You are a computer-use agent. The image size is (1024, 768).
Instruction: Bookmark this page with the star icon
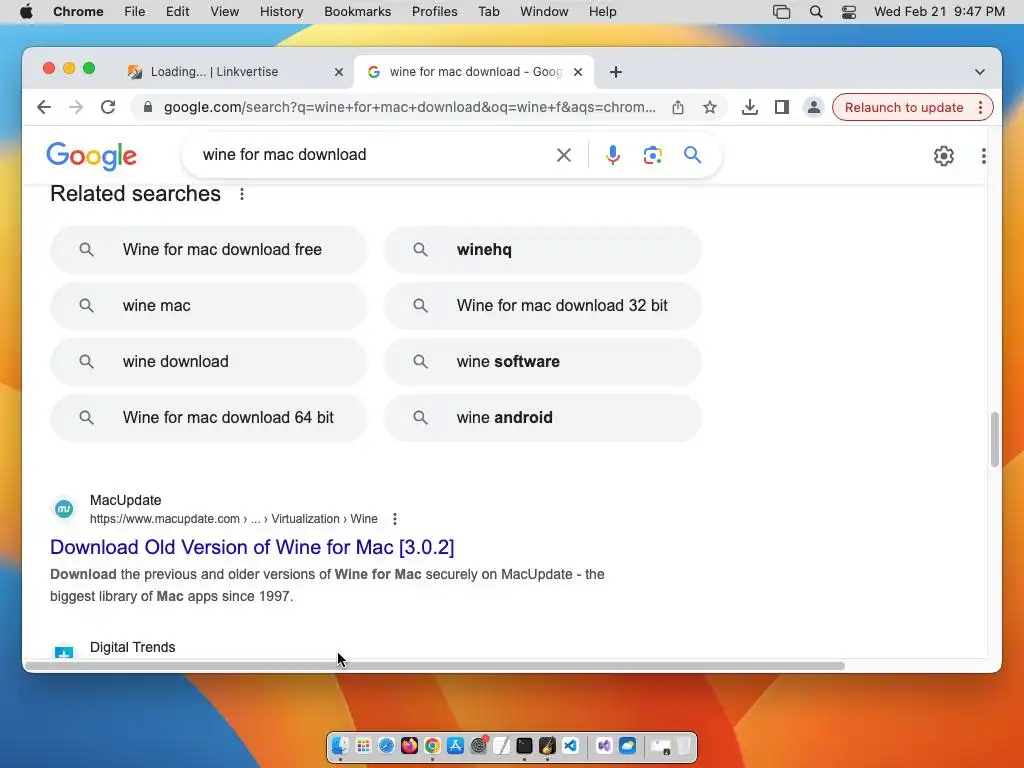pos(710,107)
